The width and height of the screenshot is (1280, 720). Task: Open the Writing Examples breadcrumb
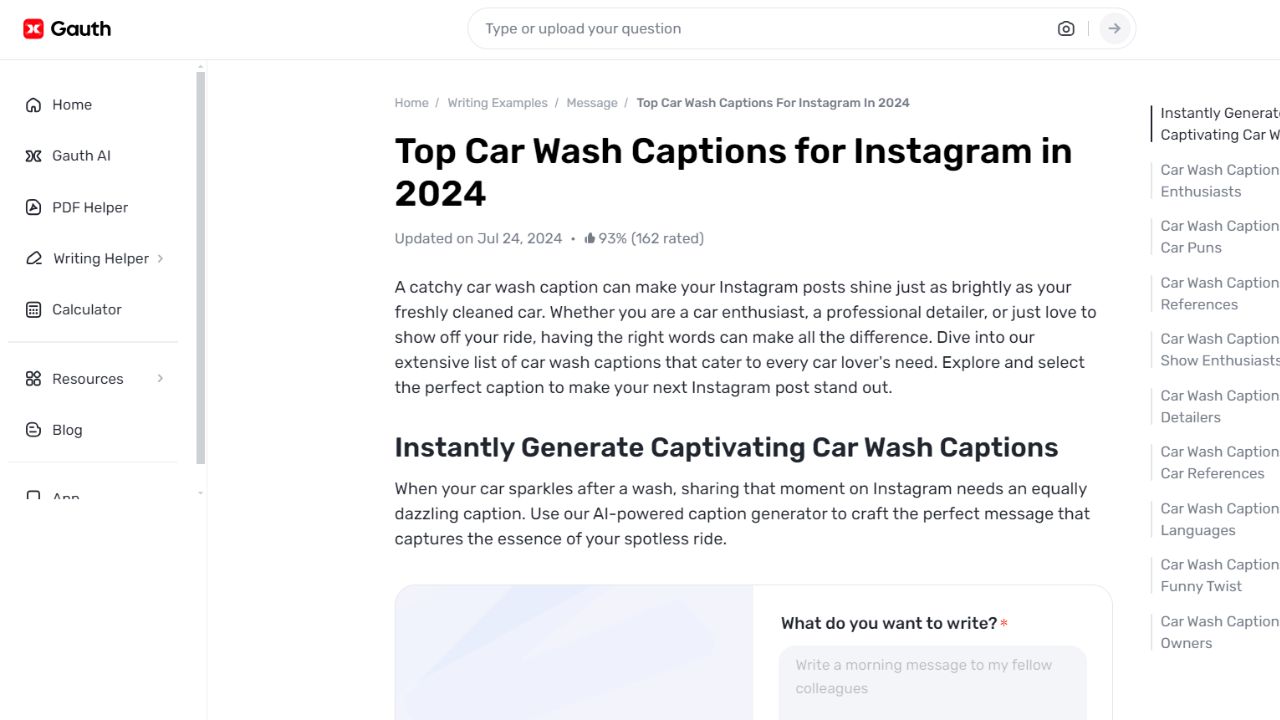pyautogui.click(x=498, y=102)
